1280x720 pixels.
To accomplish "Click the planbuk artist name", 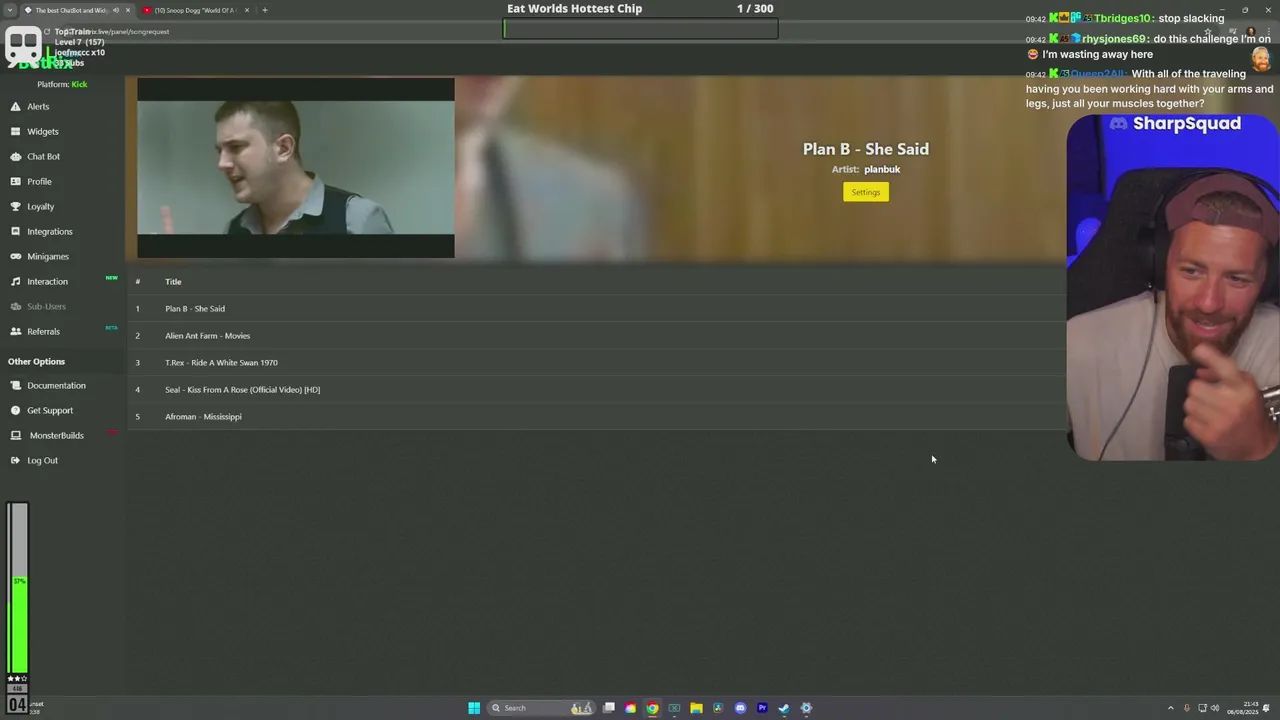I will (x=882, y=169).
